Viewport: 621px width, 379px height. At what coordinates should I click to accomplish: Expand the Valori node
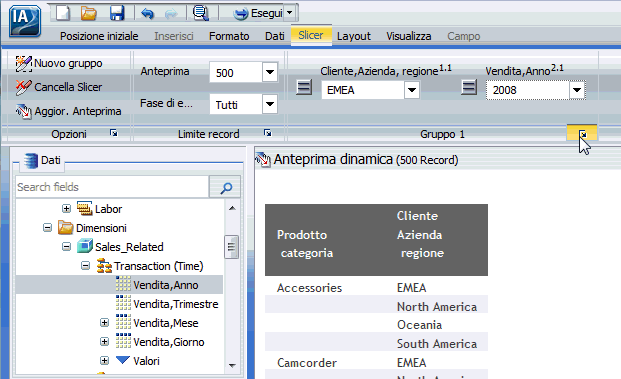(x=104, y=360)
